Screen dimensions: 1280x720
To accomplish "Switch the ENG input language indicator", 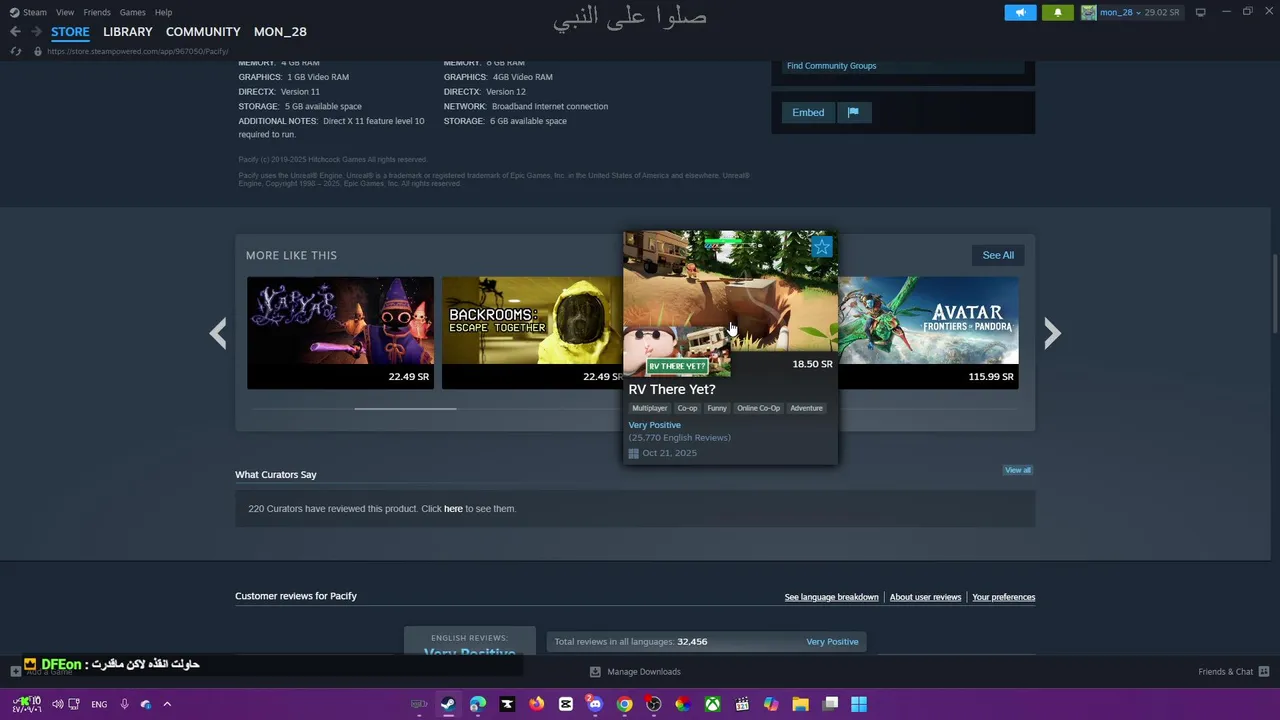I will click(x=99, y=704).
